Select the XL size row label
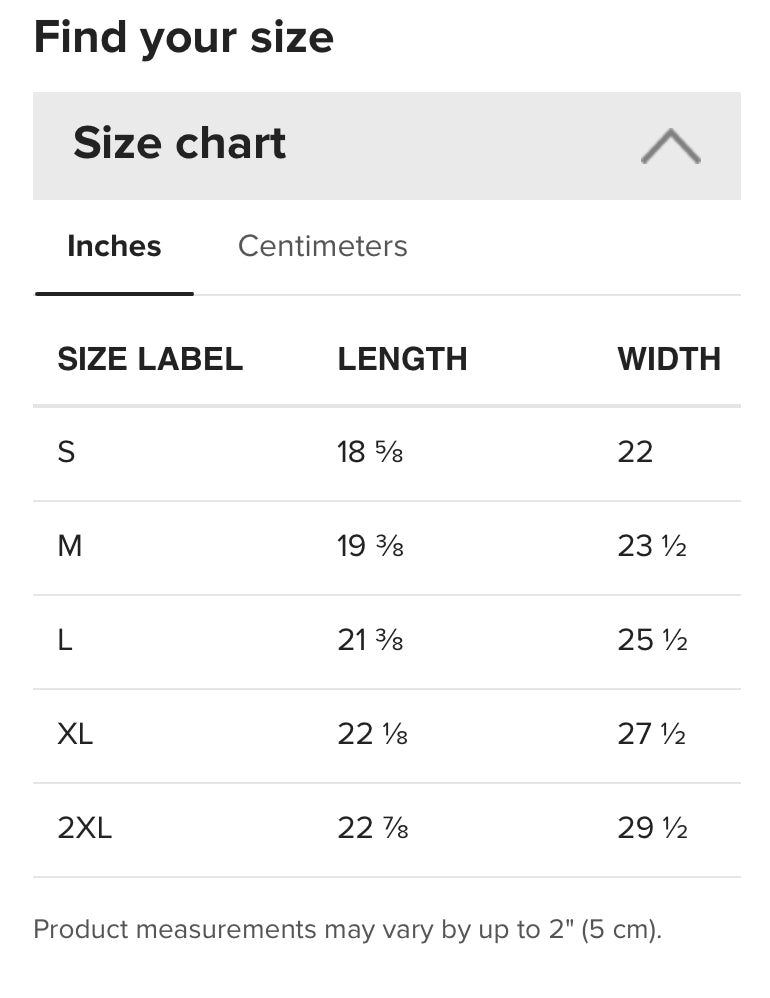This screenshot has width=770, height=998. coord(75,734)
